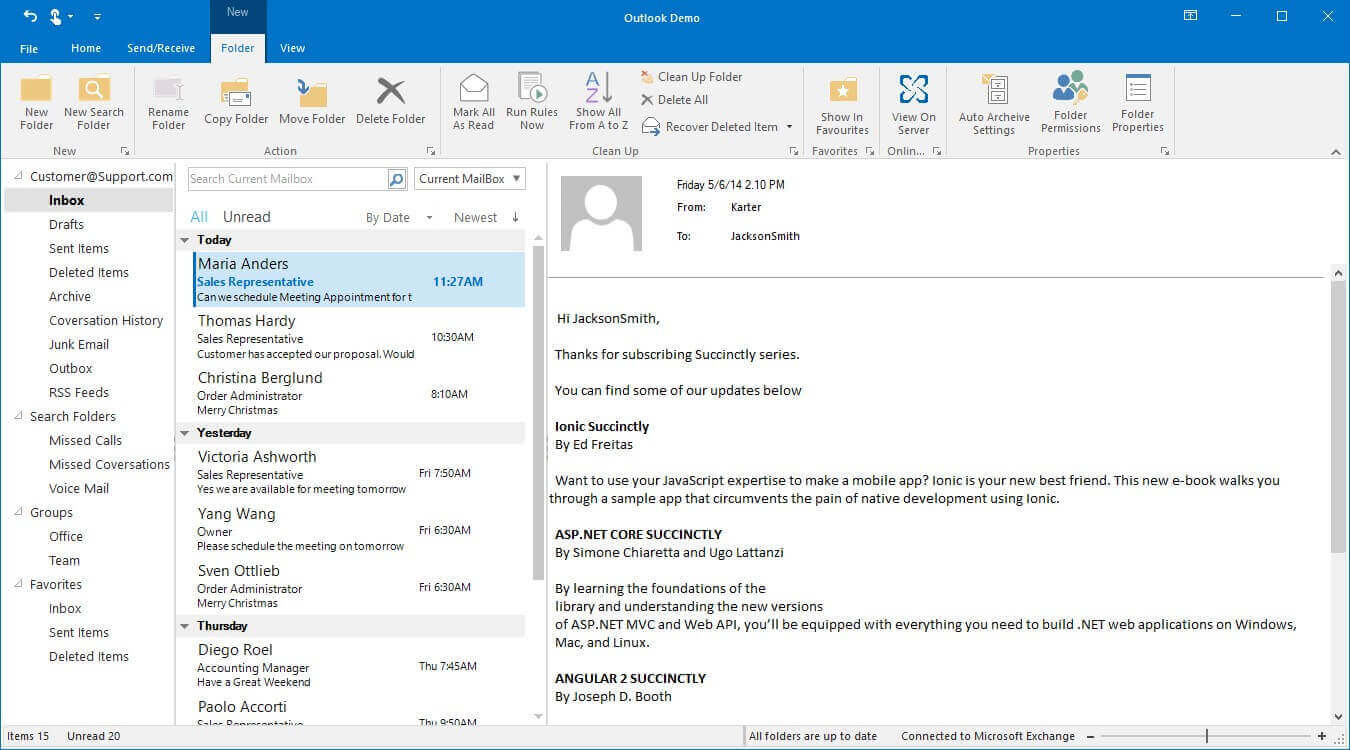Click the Show In Favourites icon
This screenshot has width=1350, height=750.
(x=843, y=90)
